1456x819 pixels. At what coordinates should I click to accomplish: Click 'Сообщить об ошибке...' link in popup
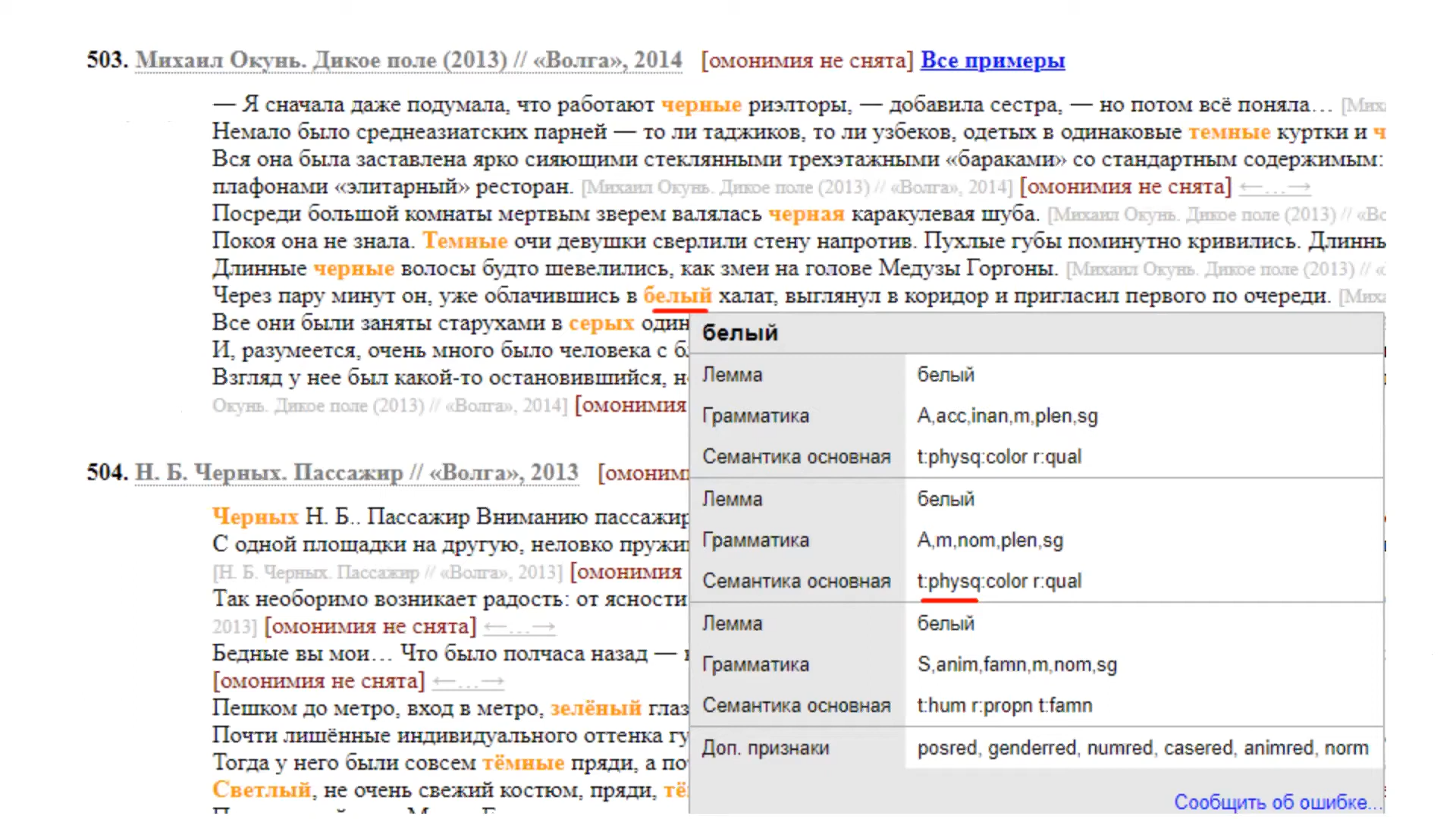tap(1278, 802)
